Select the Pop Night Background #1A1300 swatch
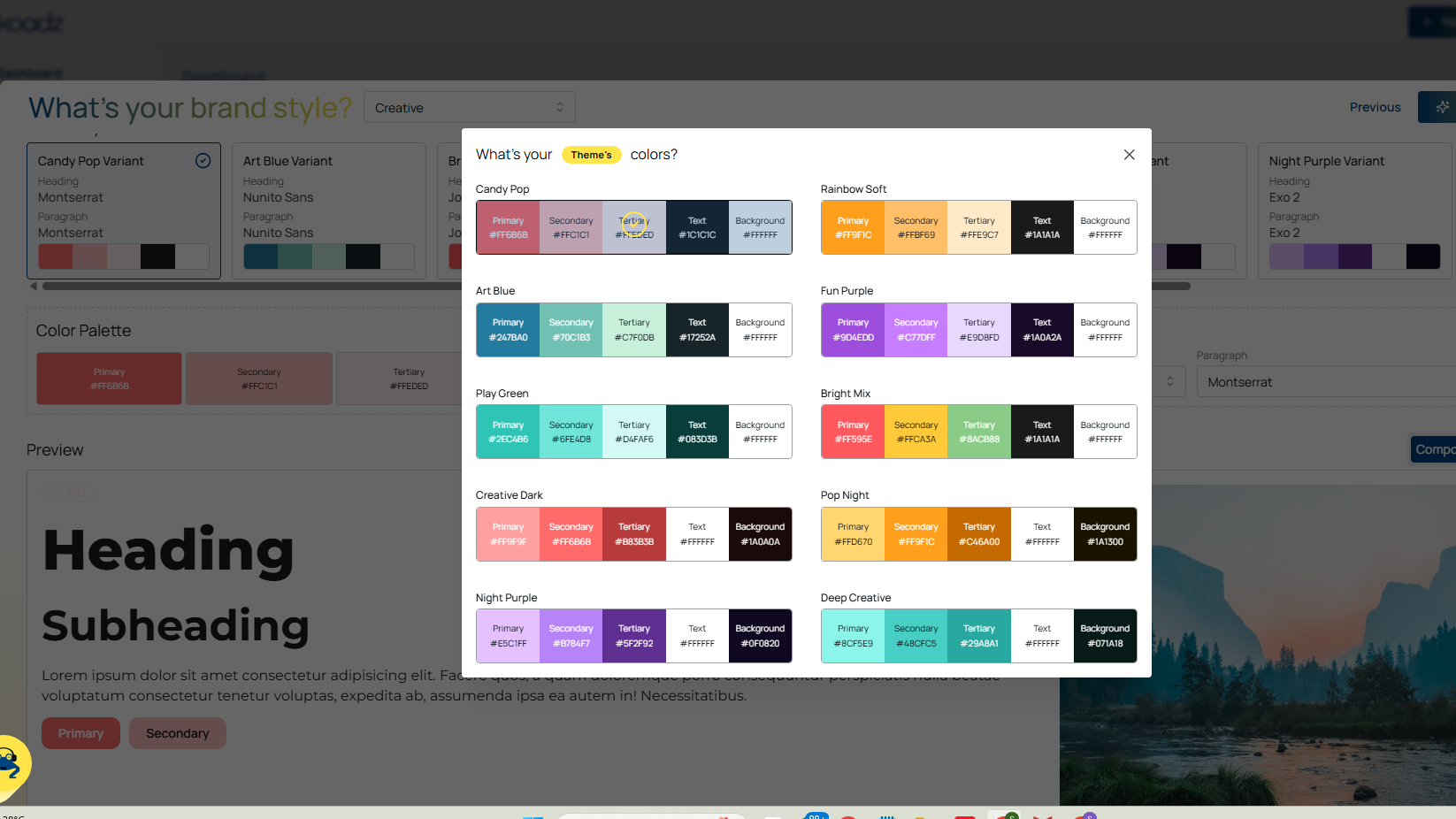The height and width of the screenshot is (819, 1456). 1105,534
